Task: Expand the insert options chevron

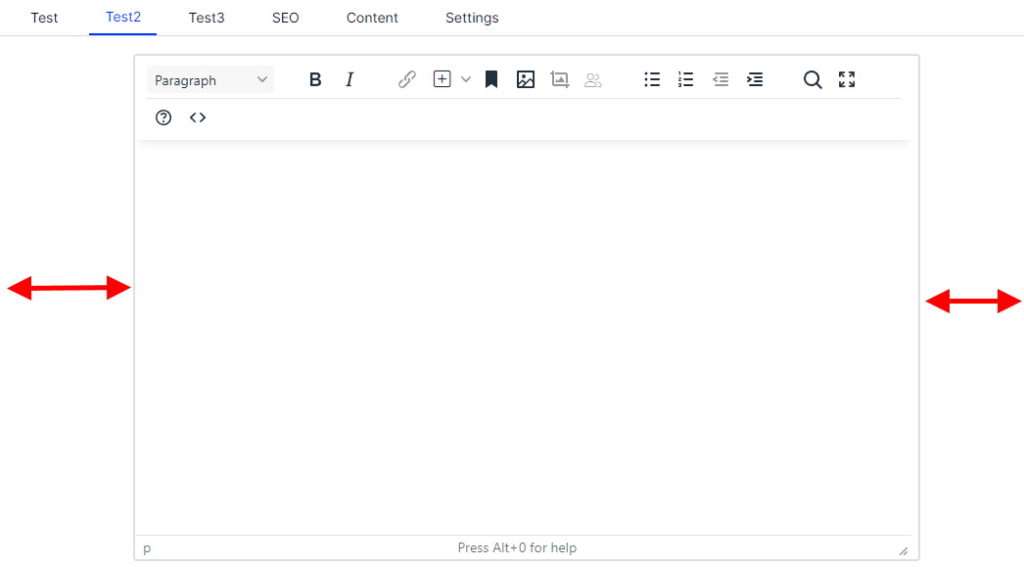Action: point(466,80)
